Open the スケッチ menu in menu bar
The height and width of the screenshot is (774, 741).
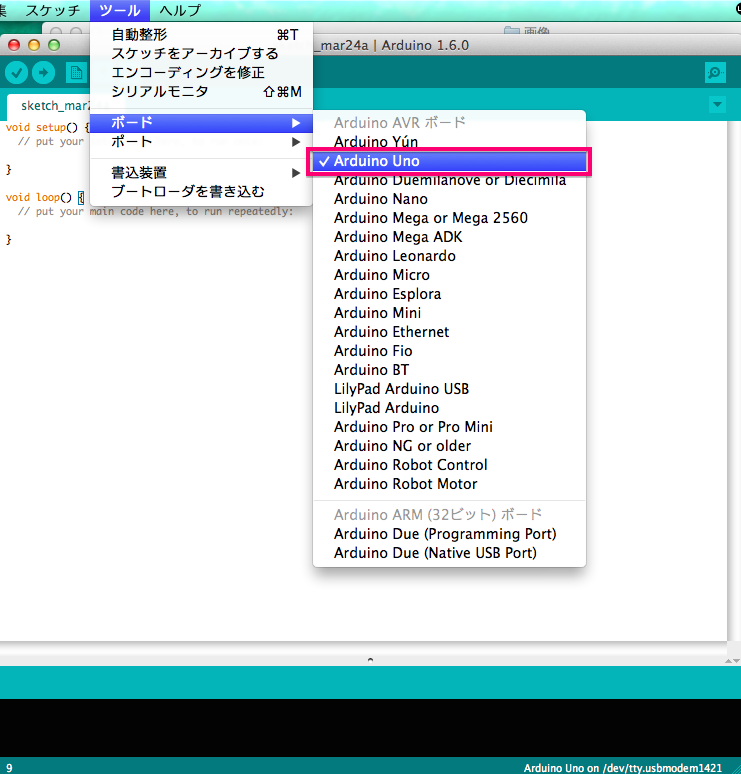(53, 10)
